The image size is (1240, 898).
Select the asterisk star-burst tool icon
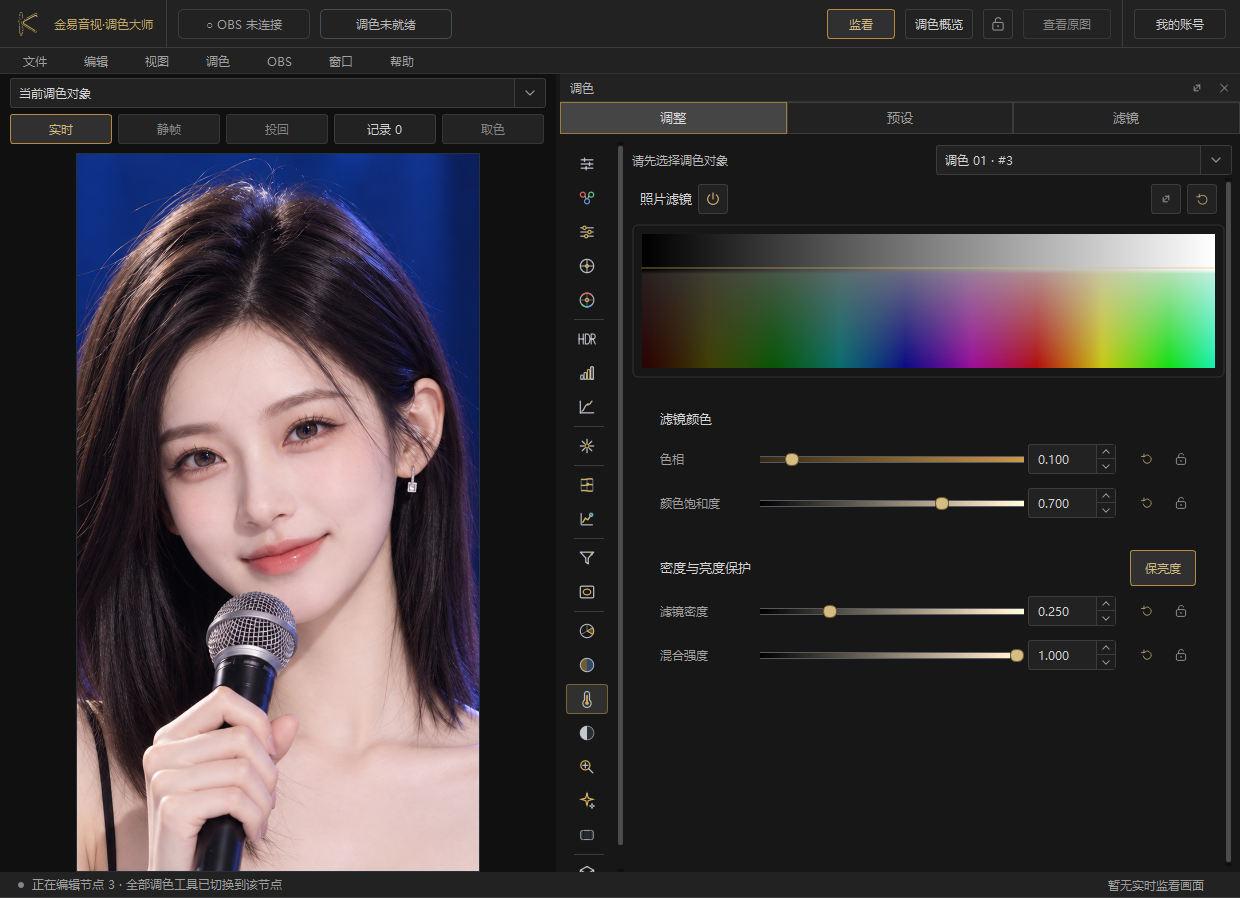587,446
